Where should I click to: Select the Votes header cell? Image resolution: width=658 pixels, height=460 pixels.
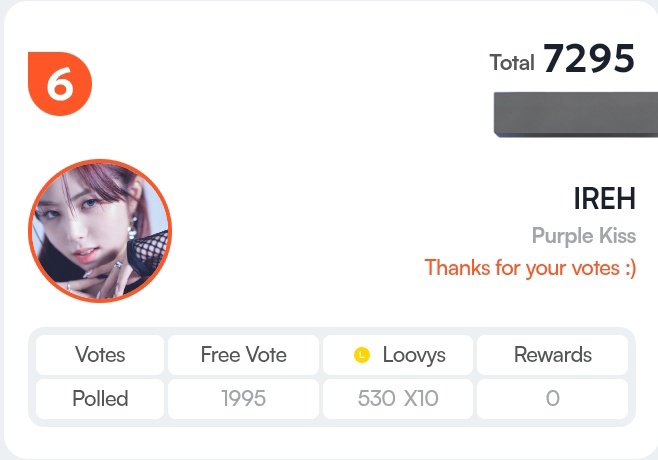pos(100,355)
